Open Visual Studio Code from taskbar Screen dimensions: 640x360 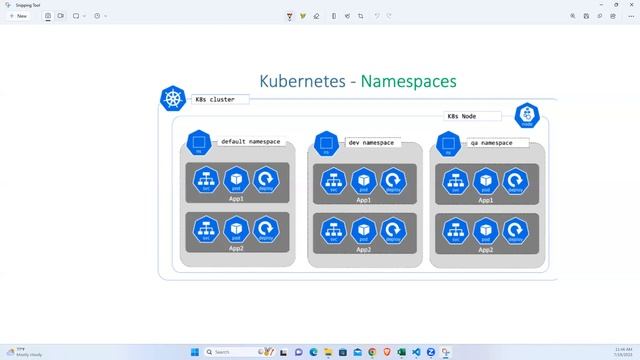point(416,352)
